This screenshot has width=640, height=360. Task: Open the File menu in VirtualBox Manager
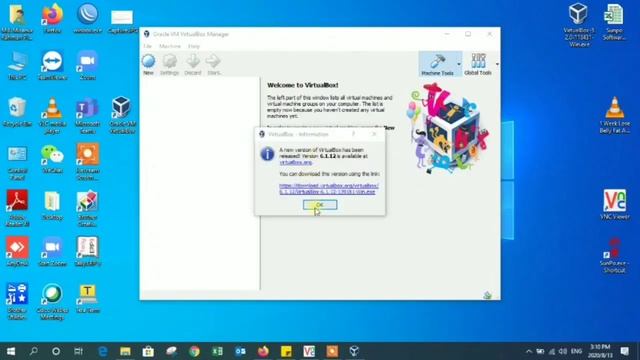click(x=147, y=46)
